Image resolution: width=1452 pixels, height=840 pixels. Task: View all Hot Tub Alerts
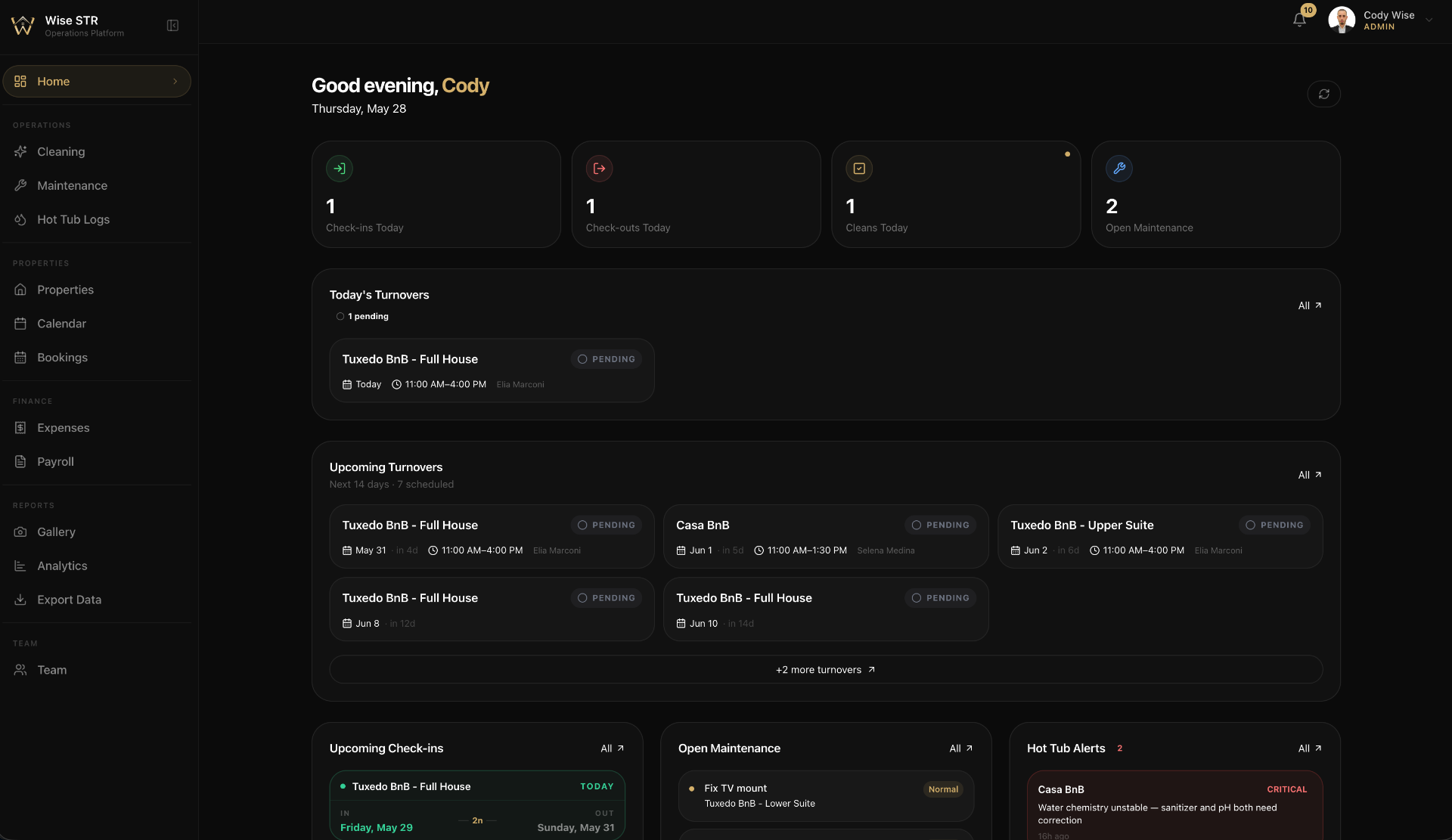(x=1310, y=749)
